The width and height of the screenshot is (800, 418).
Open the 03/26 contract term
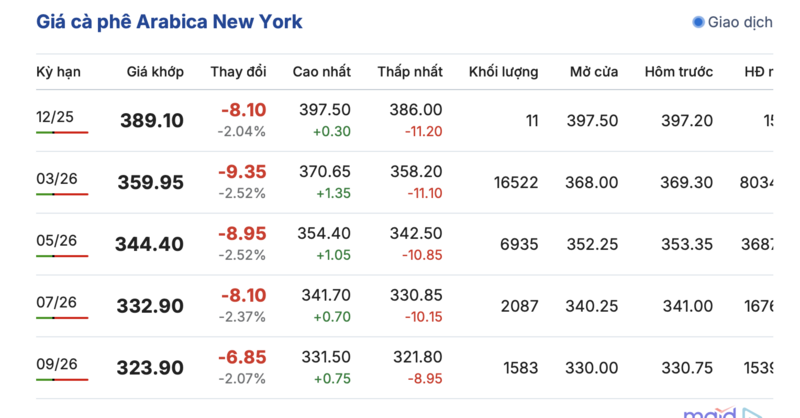[56, 179]
